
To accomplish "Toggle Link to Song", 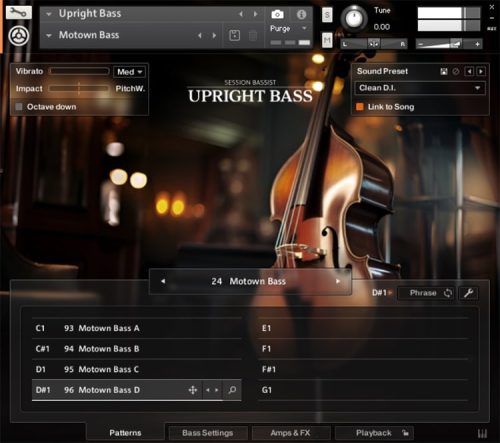I will (x=360, y=107).
